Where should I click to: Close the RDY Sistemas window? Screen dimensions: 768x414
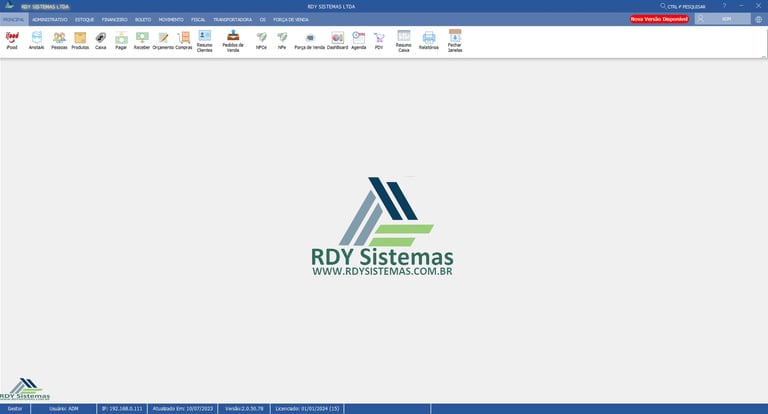[x=758, y=6]
